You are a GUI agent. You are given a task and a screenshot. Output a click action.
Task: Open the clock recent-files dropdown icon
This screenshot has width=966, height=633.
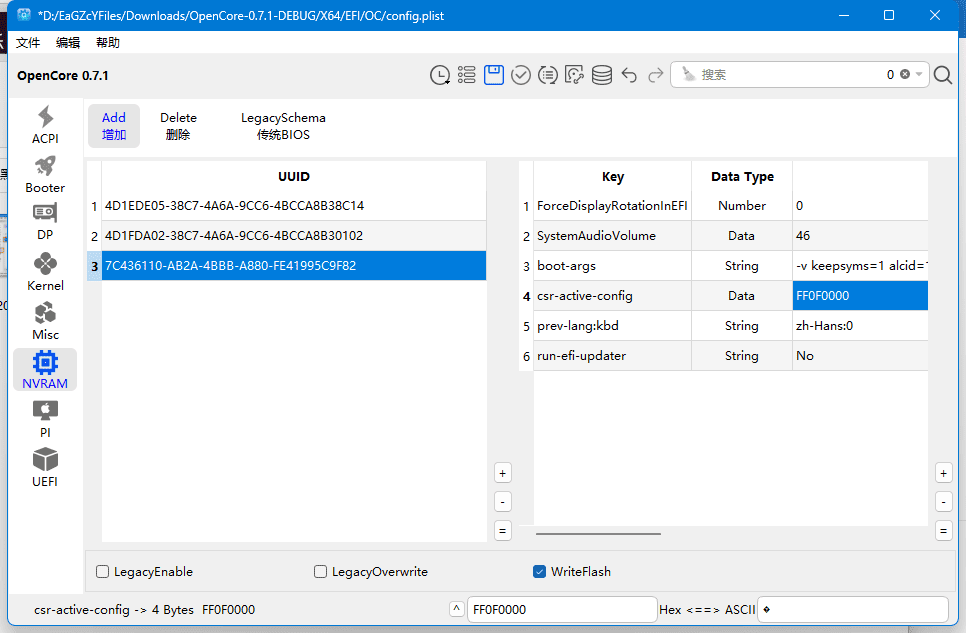(x=440, y=74)
